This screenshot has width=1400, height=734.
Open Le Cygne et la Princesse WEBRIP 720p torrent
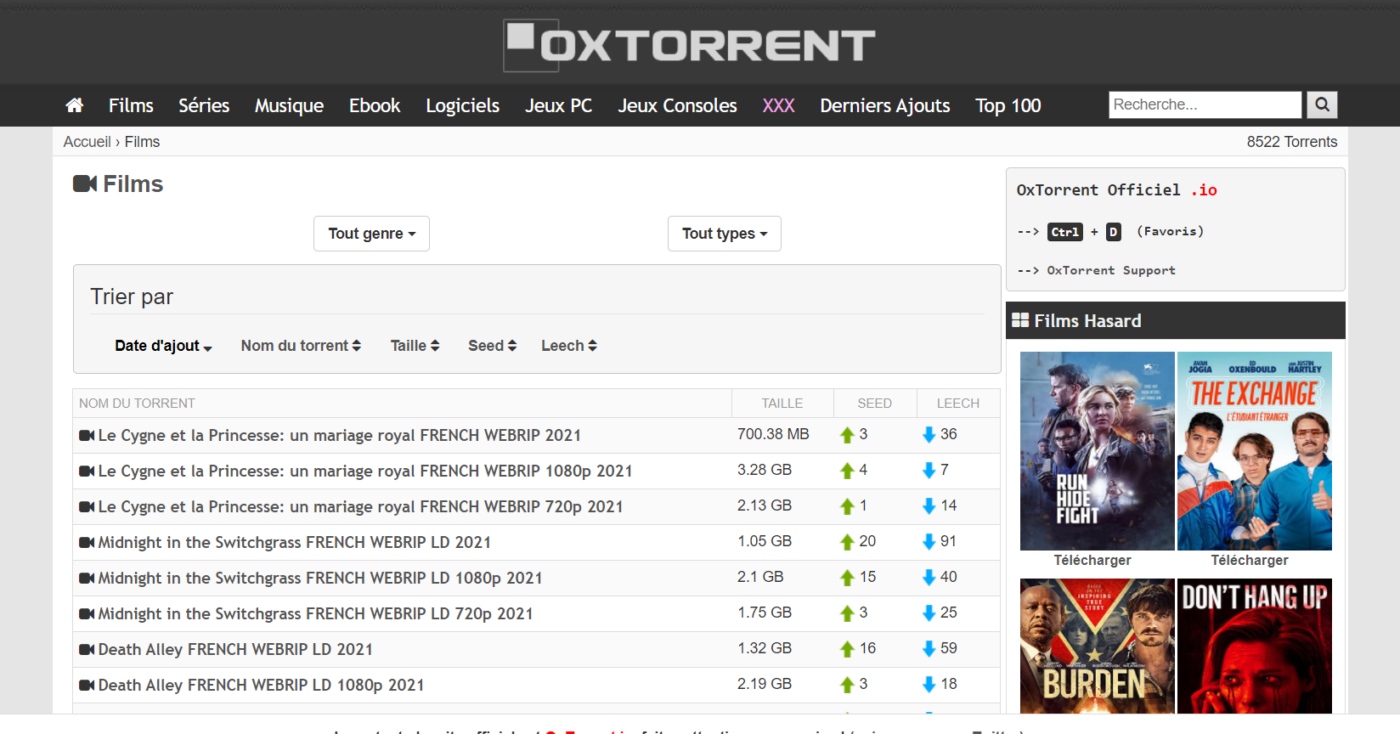(360, 507)
